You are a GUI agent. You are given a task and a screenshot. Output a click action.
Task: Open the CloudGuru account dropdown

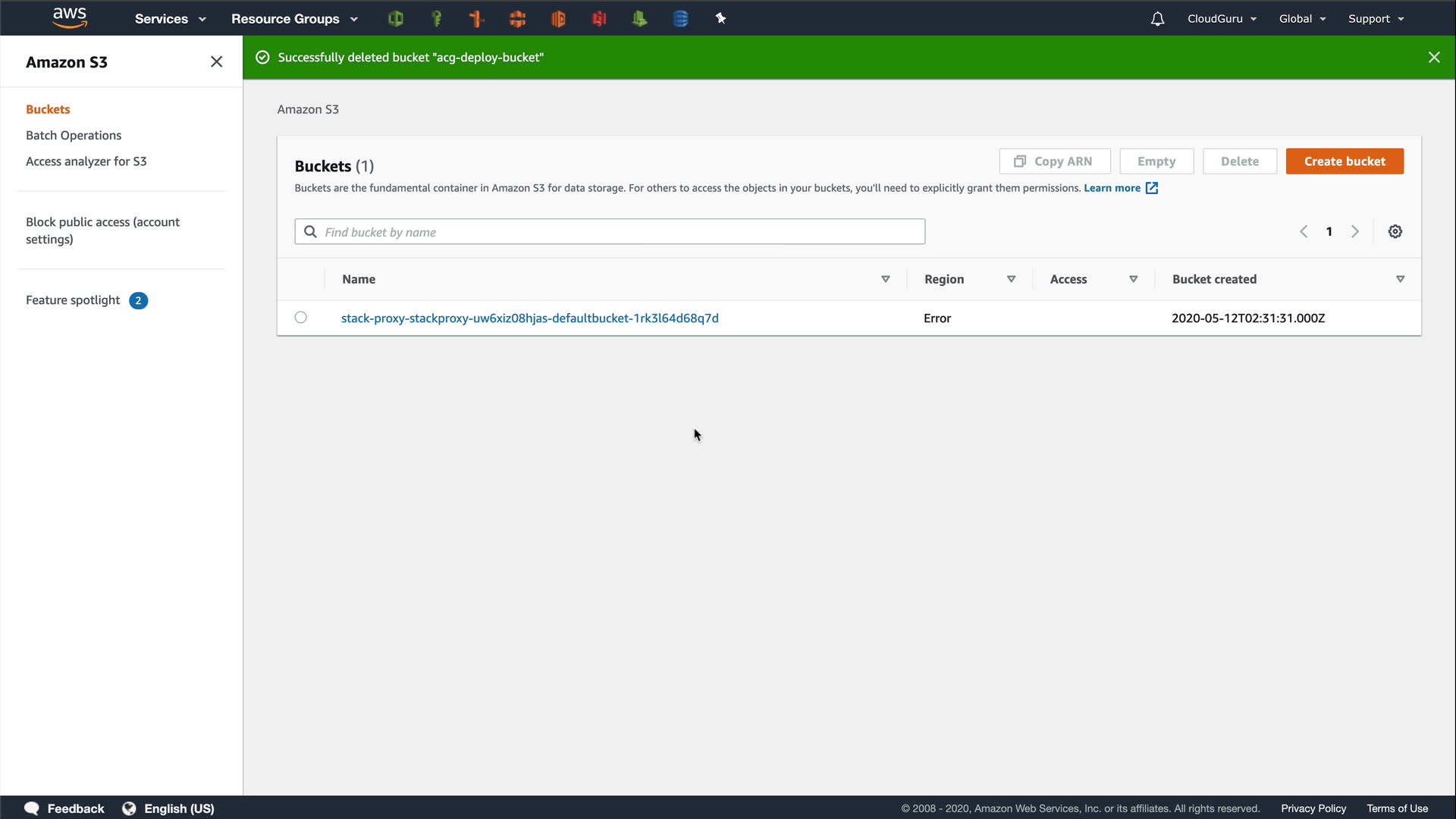click(x=1222, y=19)
